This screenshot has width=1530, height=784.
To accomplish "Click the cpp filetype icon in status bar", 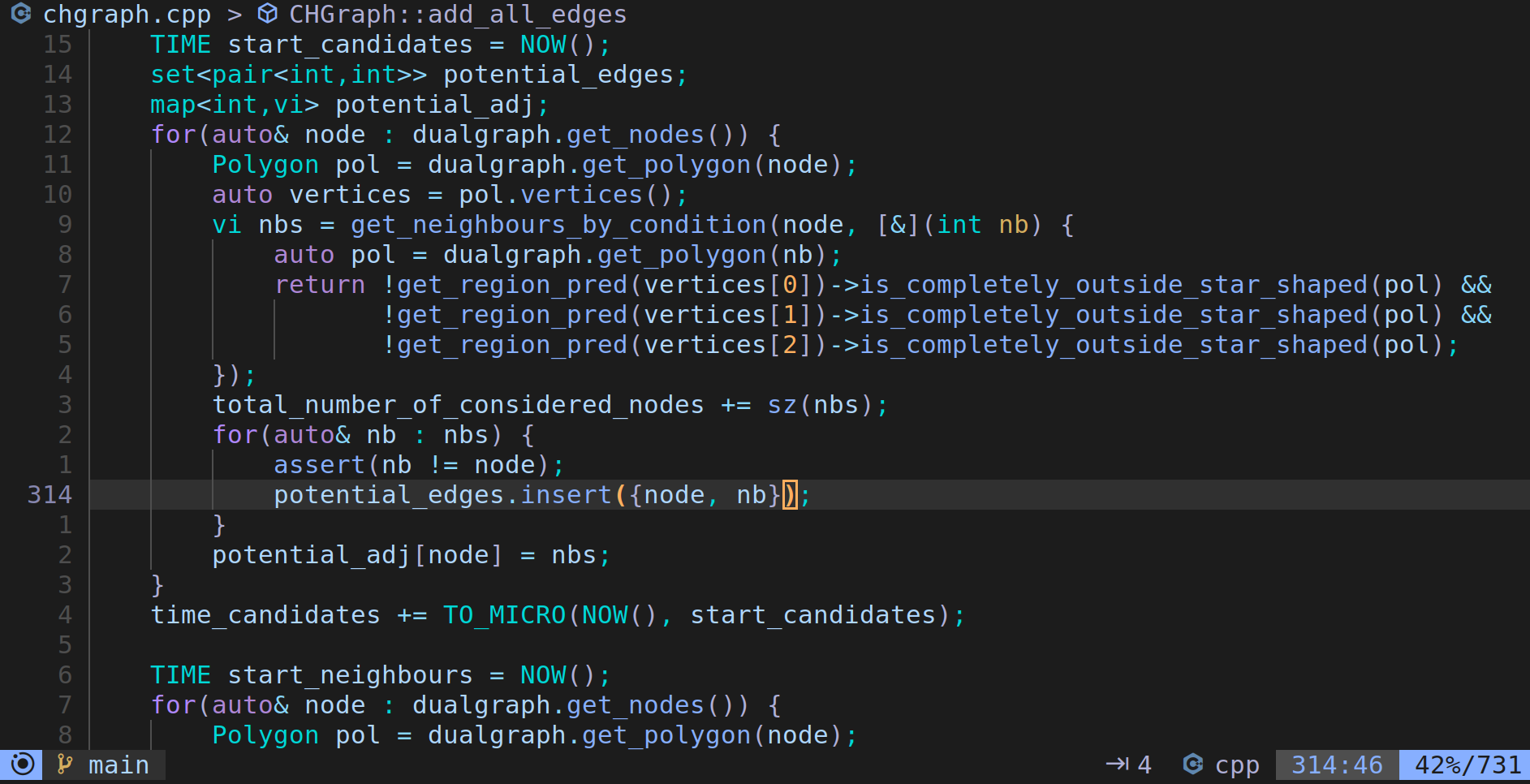I will [1192, 765].
